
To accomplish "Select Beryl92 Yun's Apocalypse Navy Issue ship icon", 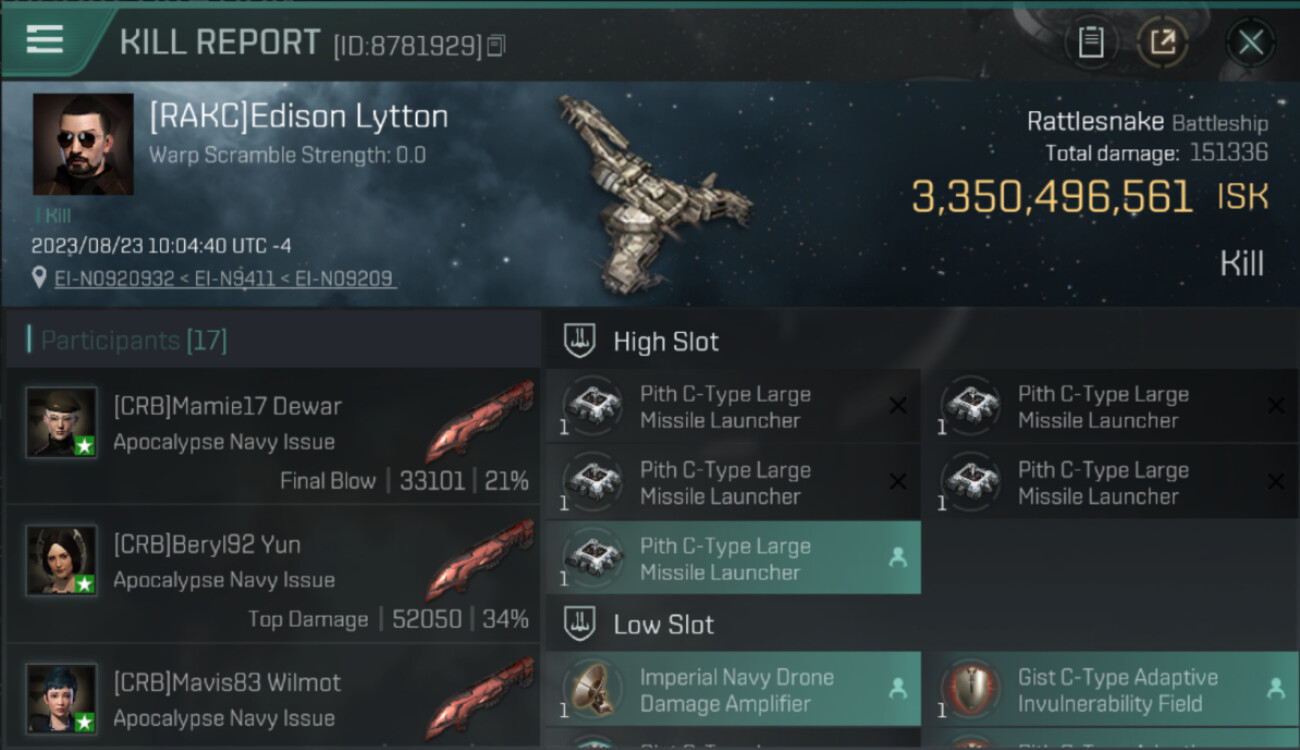I will click(479, 558).
